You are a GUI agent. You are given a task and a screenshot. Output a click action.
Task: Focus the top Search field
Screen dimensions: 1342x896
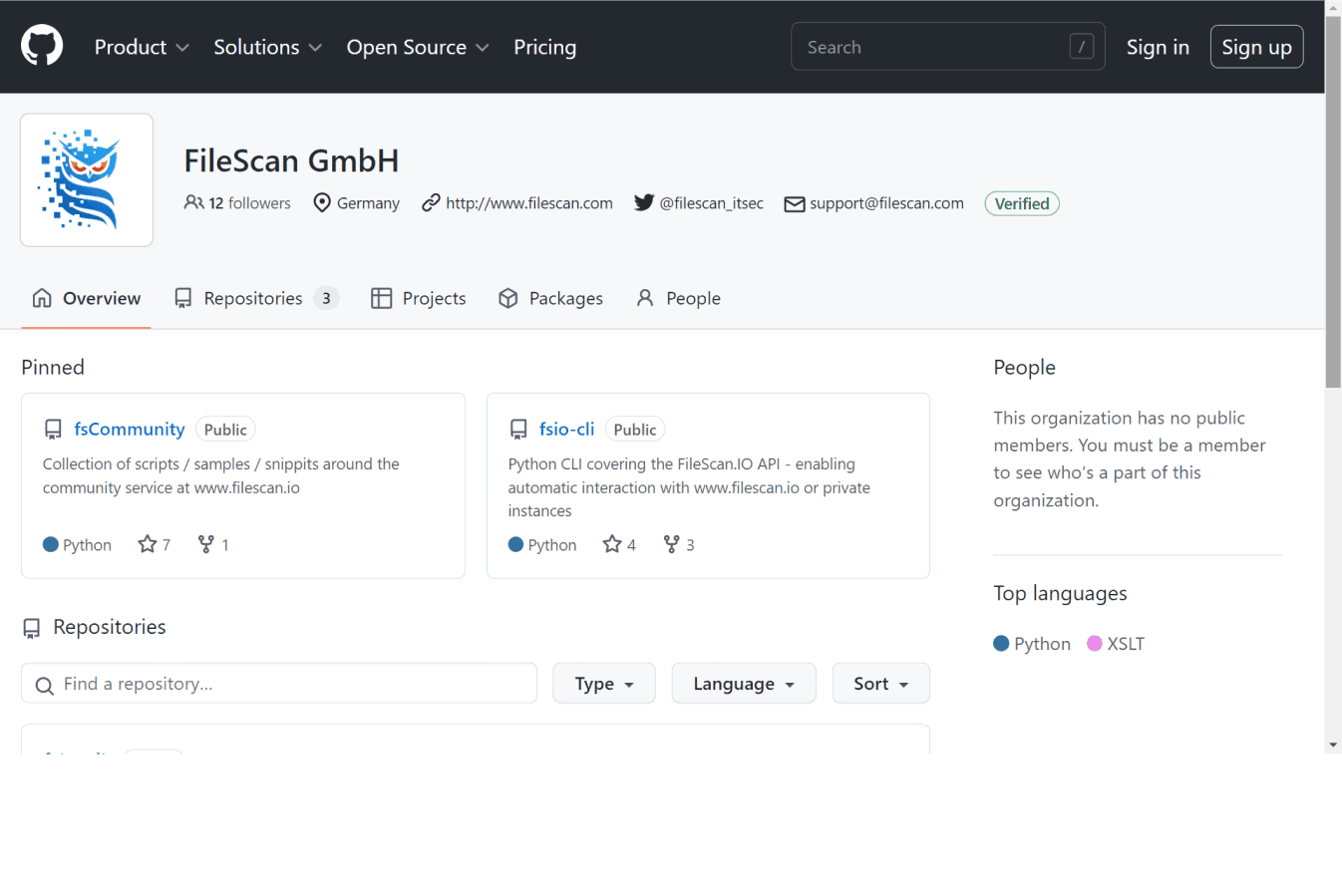click(x=947, y=47)
